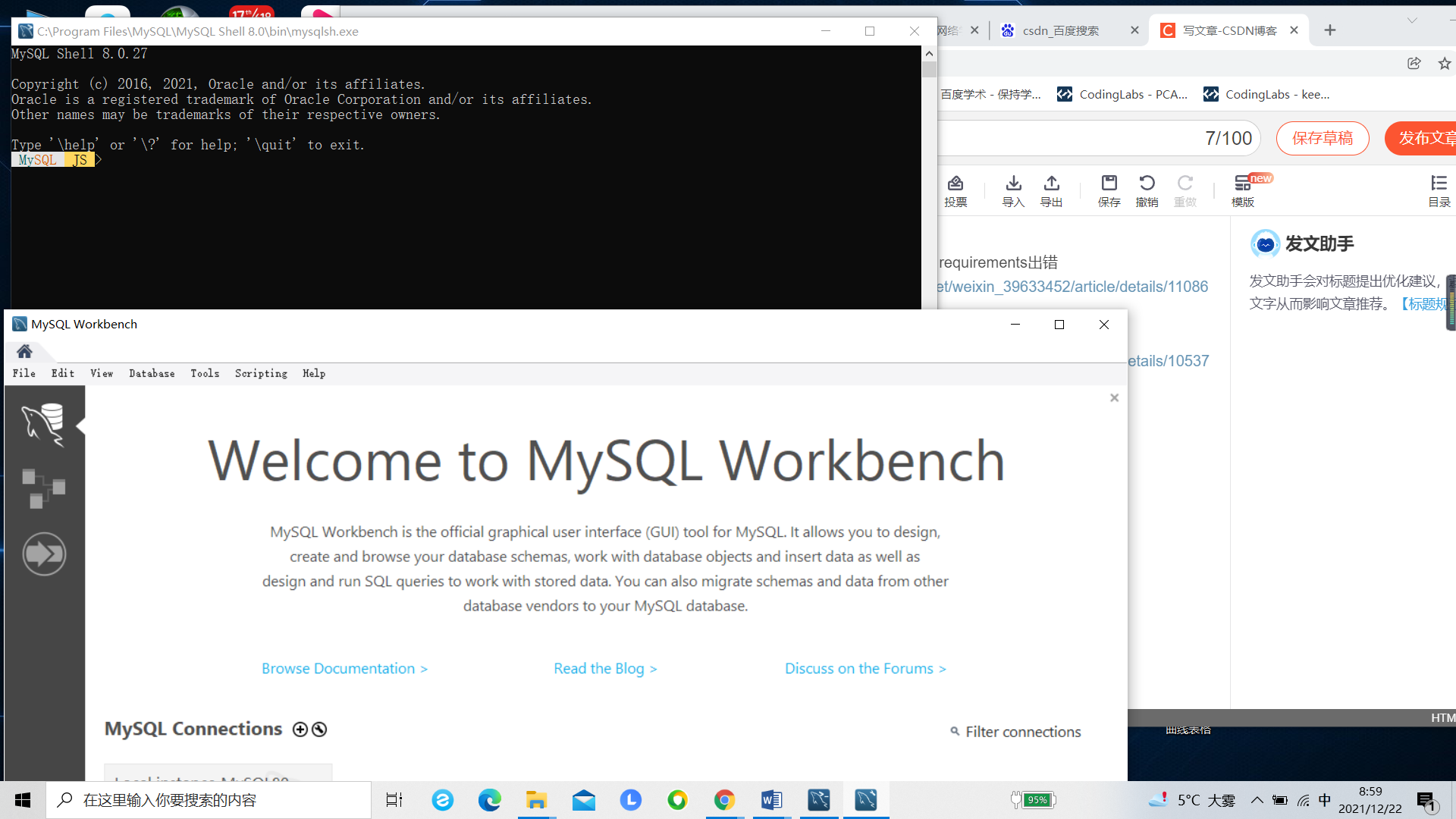1456x819 pixels.
Task: Select the SQL Development dolphin icon in Workbench sidebar
Action: point(45,423)
